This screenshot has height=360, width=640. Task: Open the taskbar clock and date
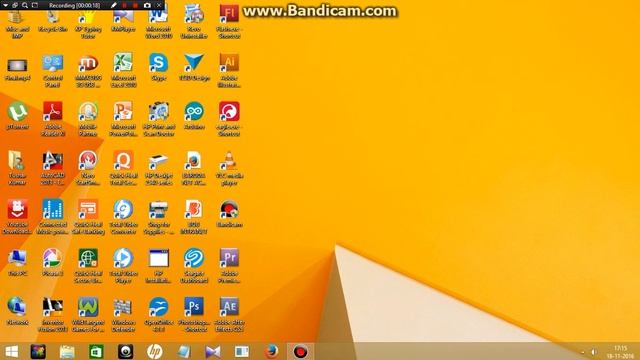pyautogui.click(x=620, y=352)
